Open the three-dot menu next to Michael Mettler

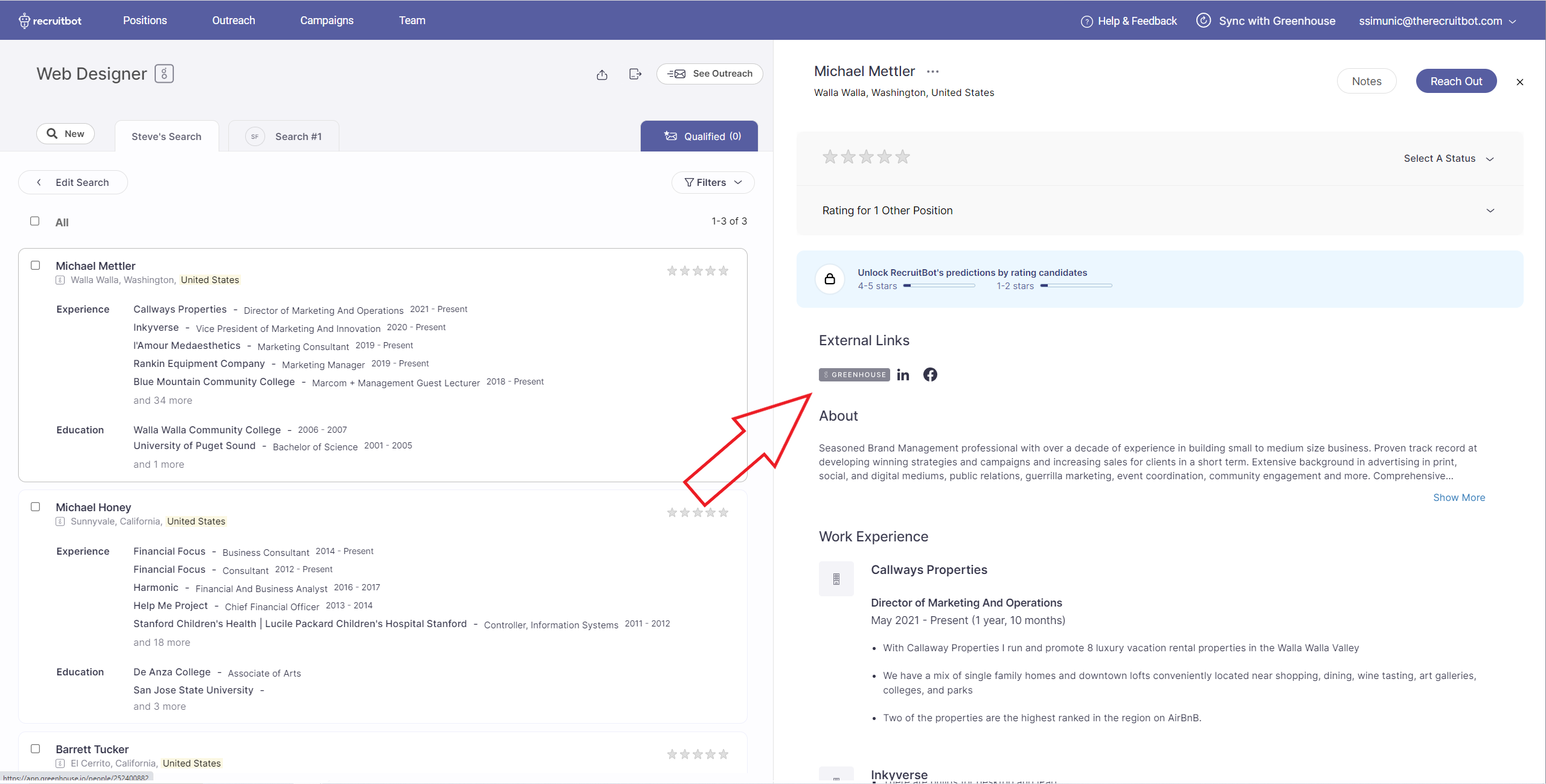click(932, 72)
